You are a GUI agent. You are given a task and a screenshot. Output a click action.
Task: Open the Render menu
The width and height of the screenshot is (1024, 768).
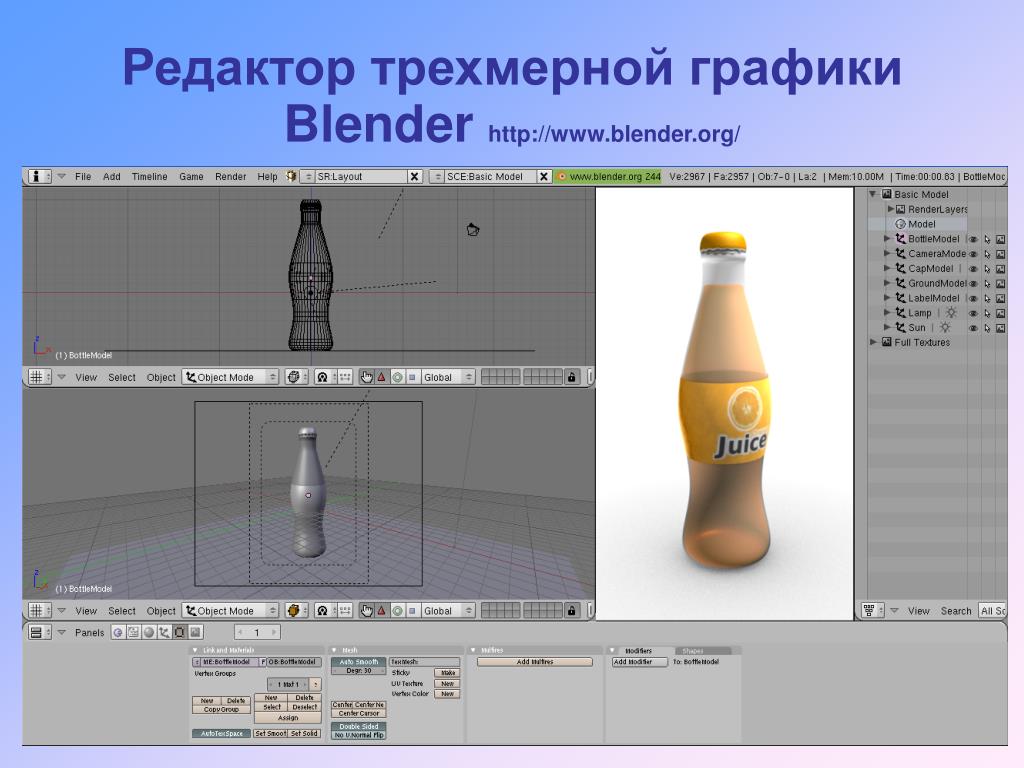(x=231, y=176)
